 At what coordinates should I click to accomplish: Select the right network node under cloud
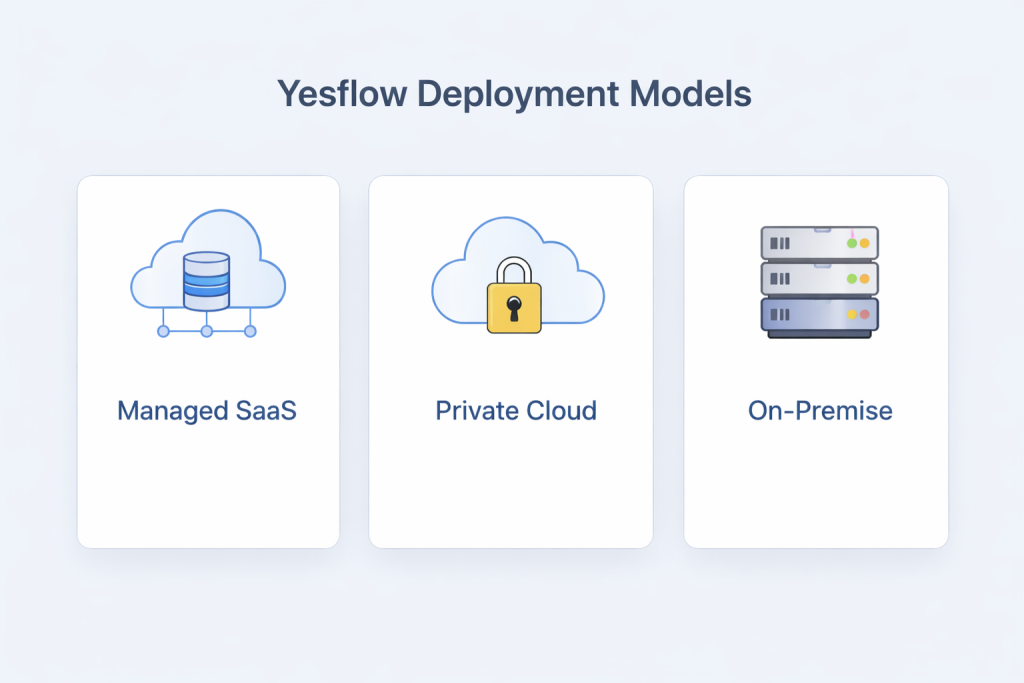[250, 331]
